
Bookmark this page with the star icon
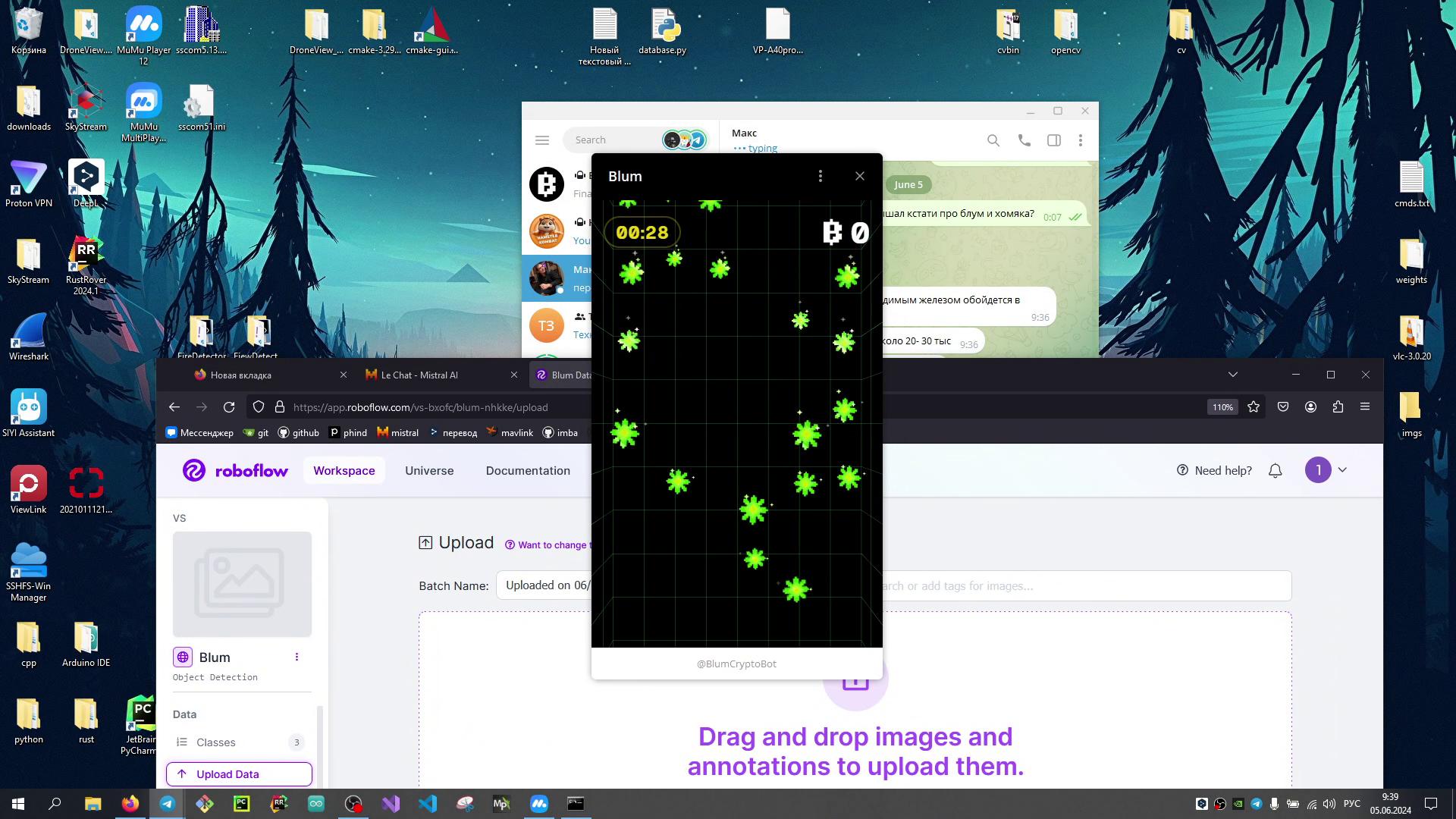click(x=1254, y=407)
